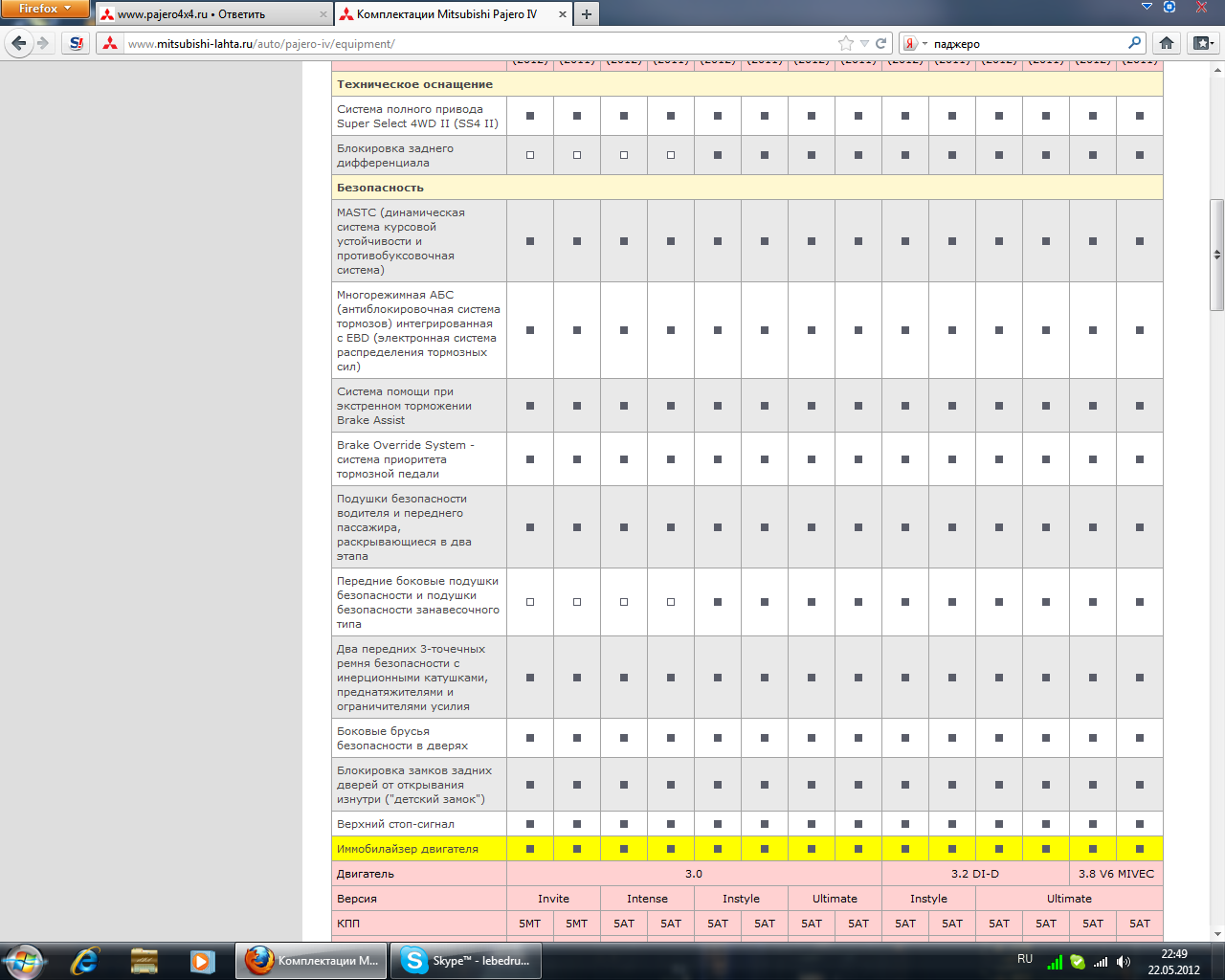Click the first filled square in the Верхний стоп-сигнал row
This screenshot has width=1225, height=980.
(530, 824)
